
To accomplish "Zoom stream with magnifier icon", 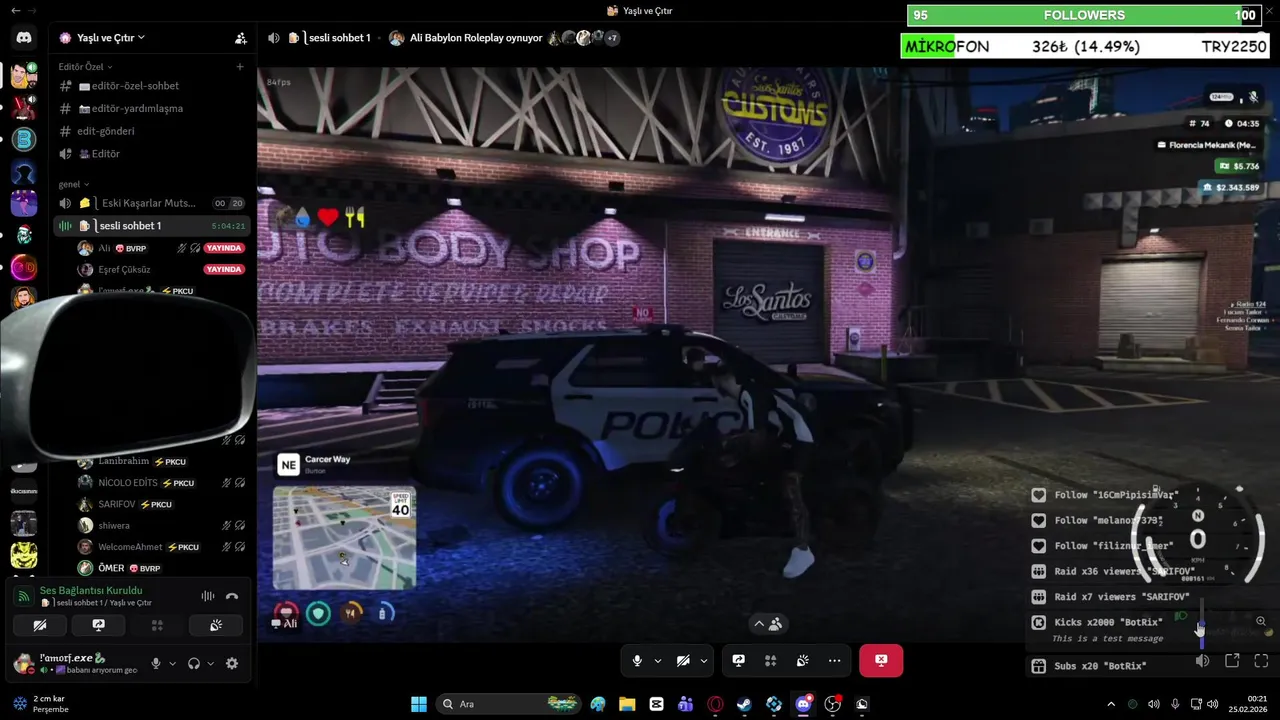I will coord(1261,621).
